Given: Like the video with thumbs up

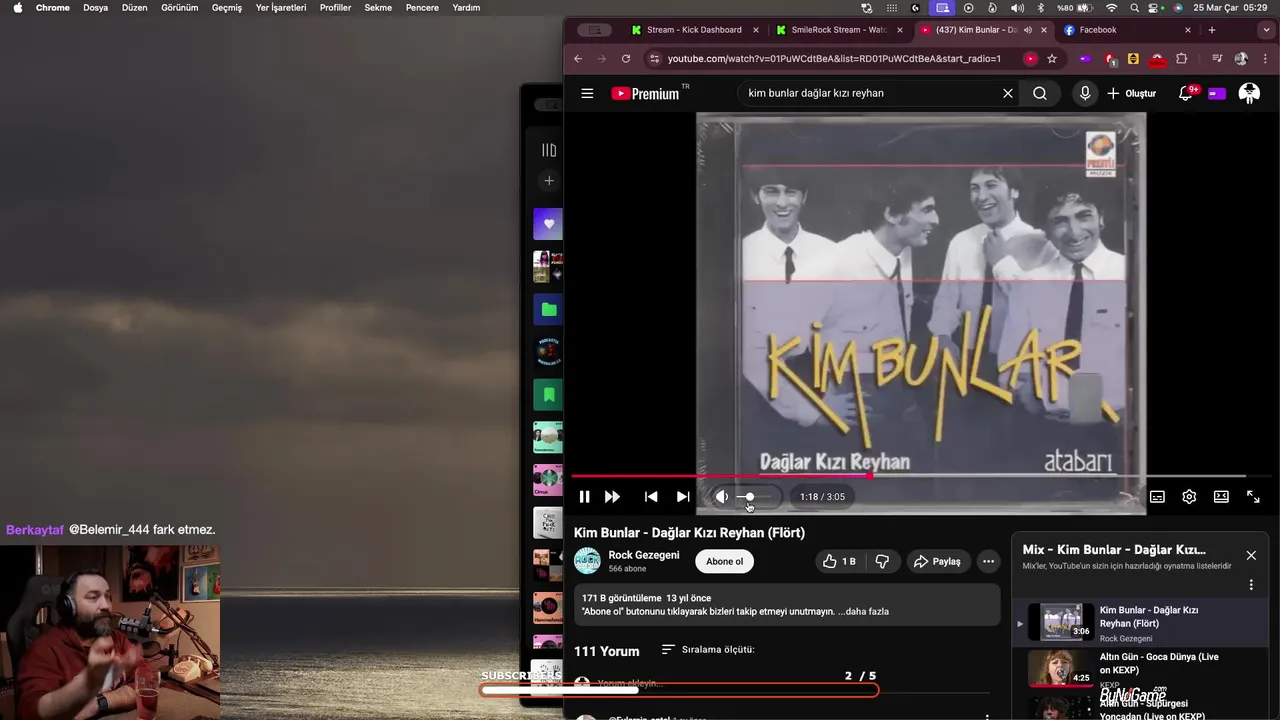Looking at the screenshot, I should (x=839, y=561).
